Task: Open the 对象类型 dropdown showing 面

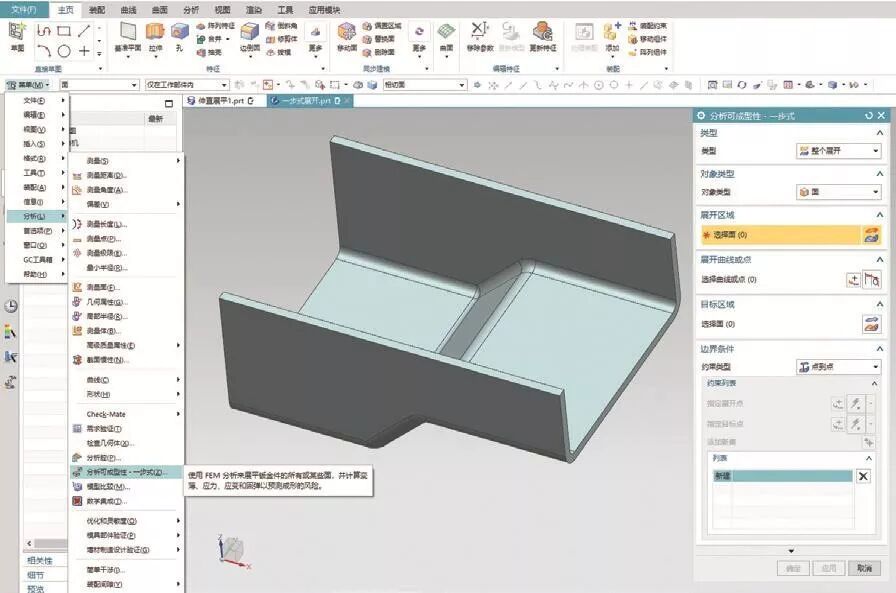Action: tap(838, 192)
